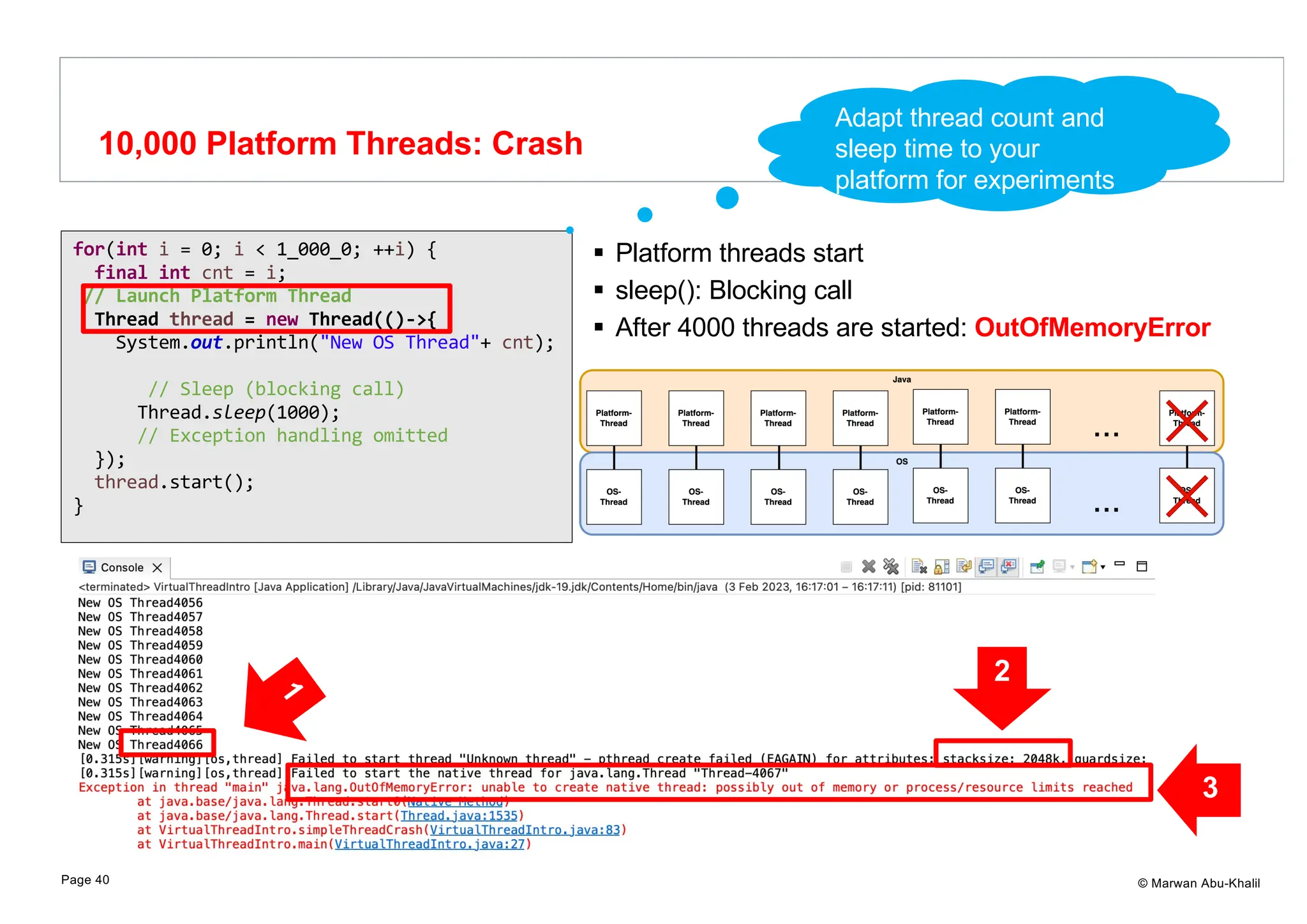Minimize the Console view

click(x=1119, y=564)
